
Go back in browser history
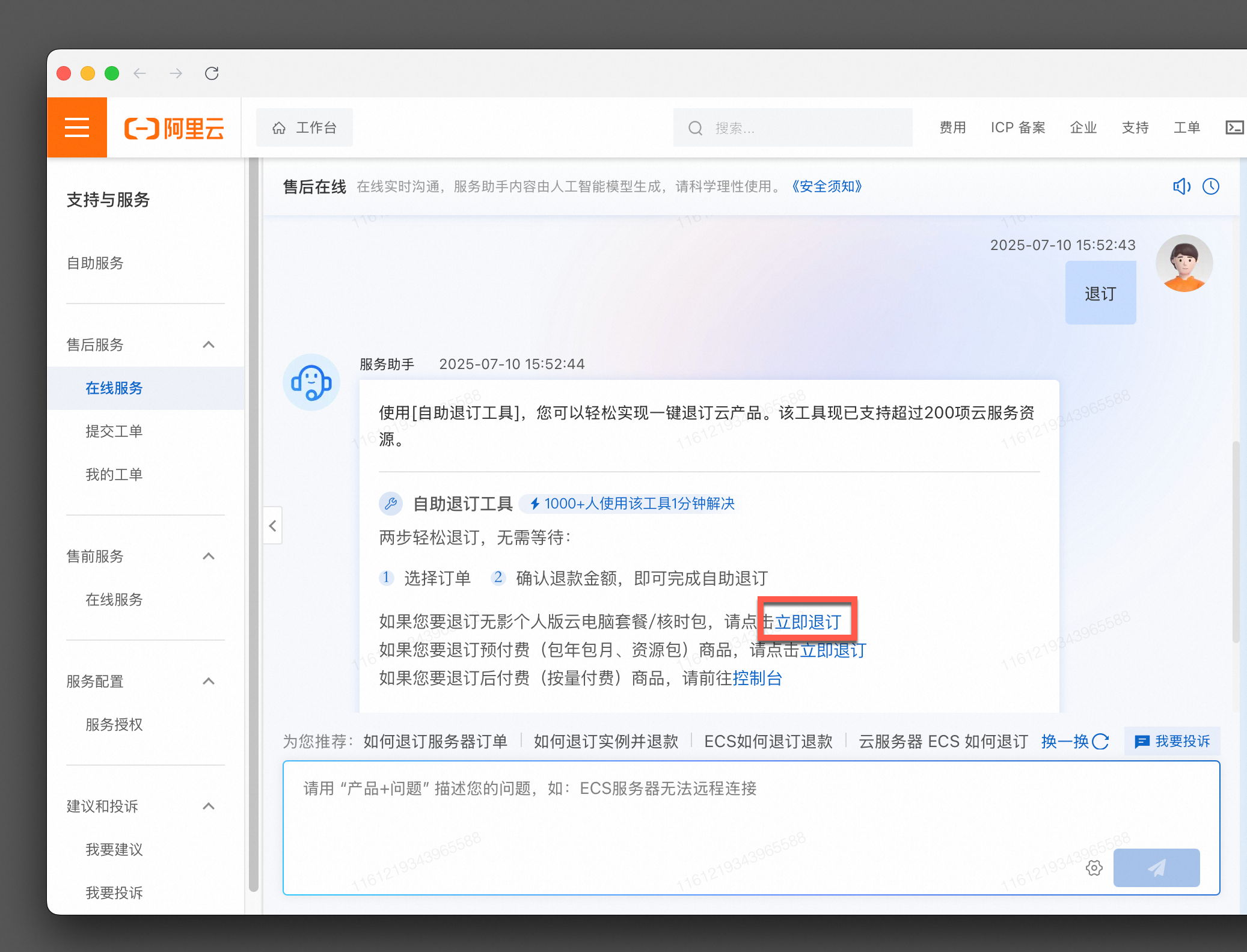[139, 73]
